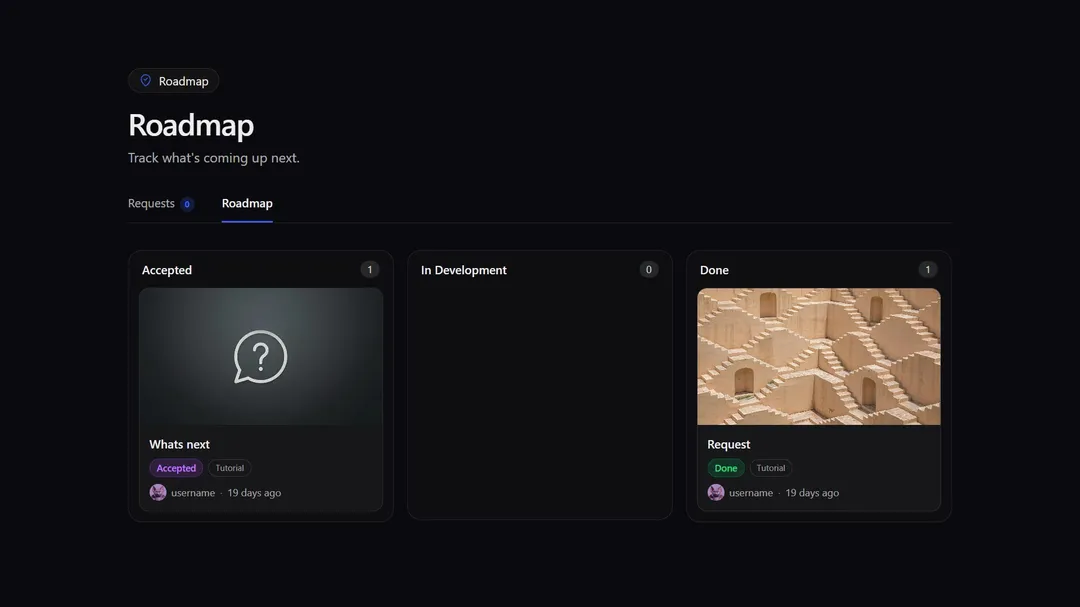Click username text on Request card
This screenshot has width=1080, height=607.
(x=751, y=493)
